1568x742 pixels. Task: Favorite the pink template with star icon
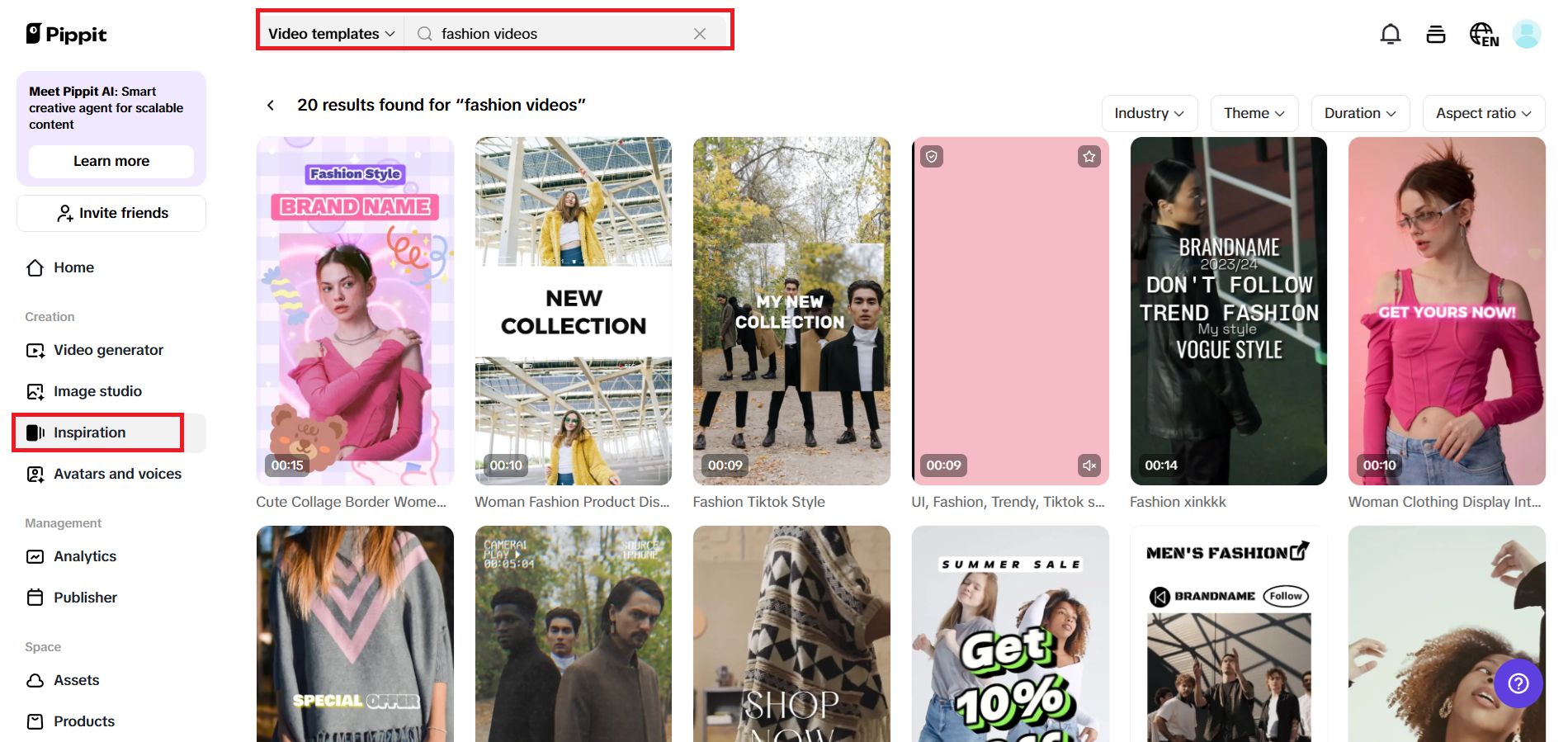(x=1089, y=157)
